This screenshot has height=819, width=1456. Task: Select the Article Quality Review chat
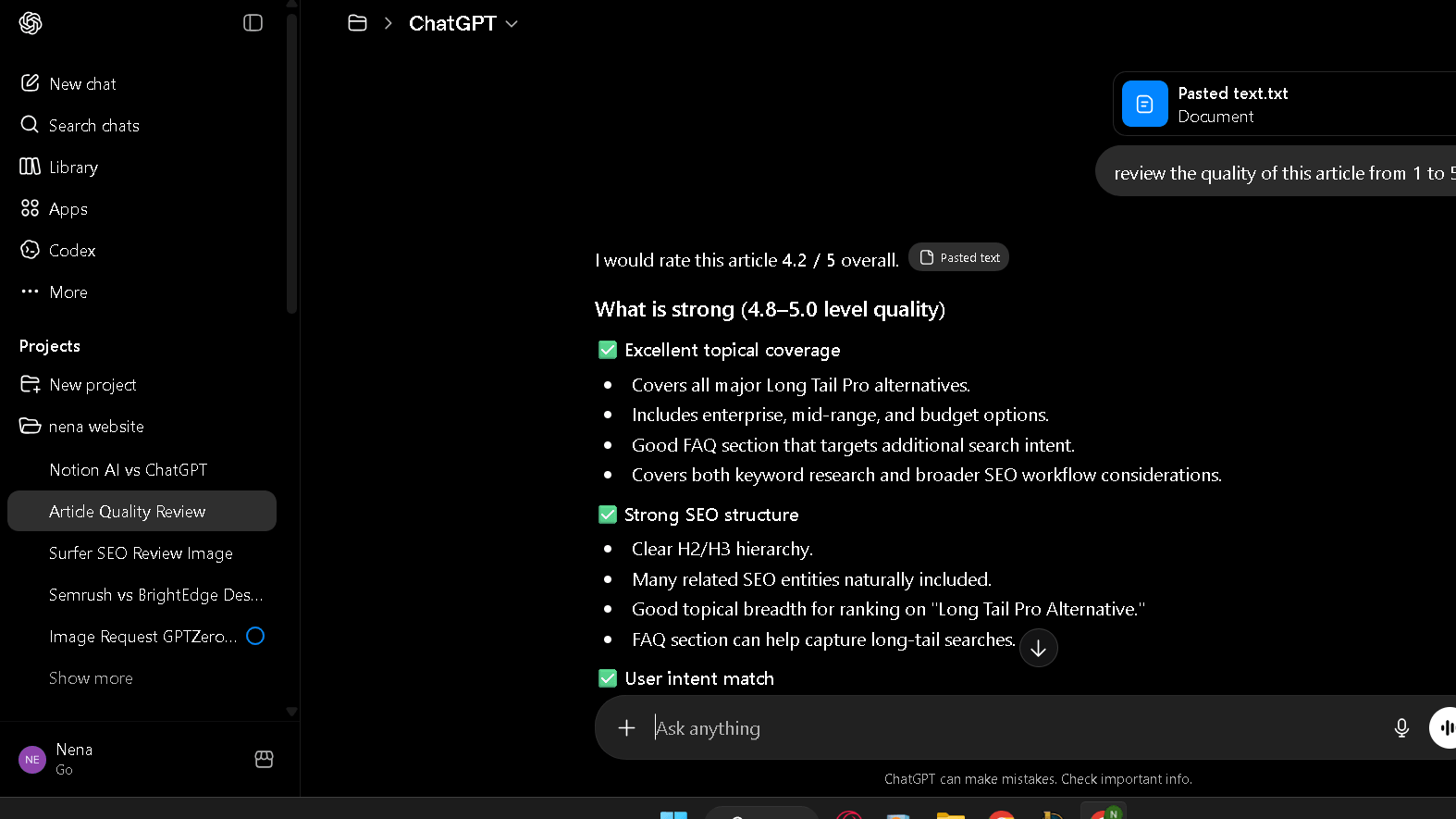(x=142, y=511)
